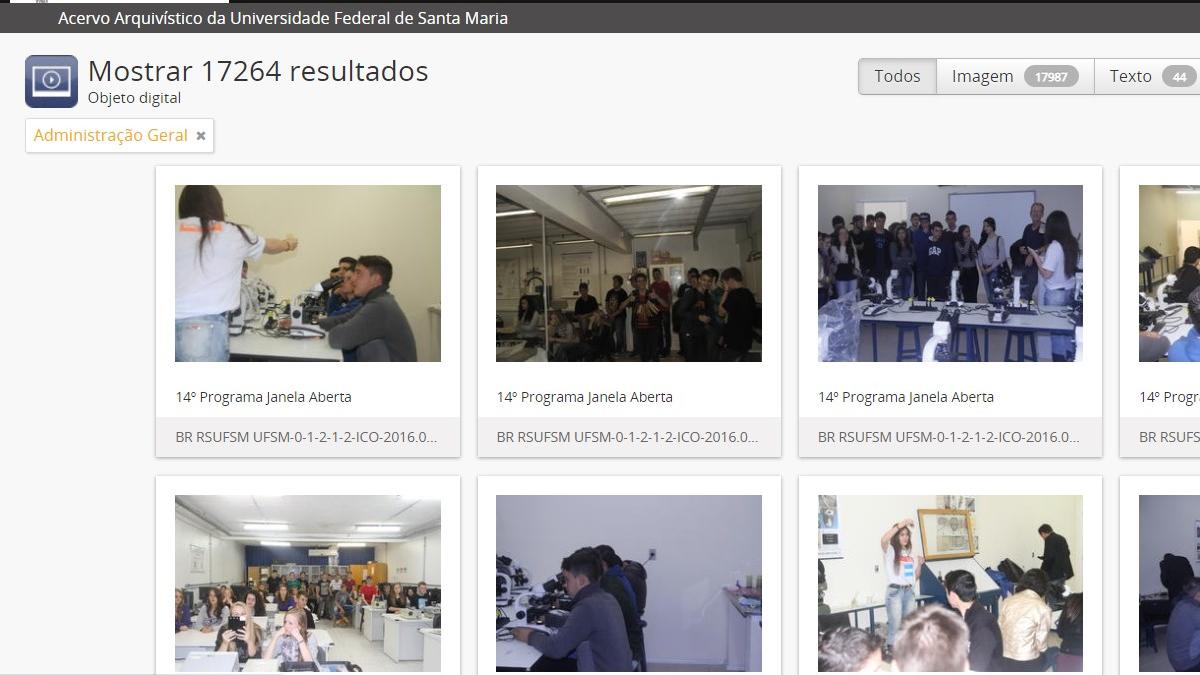Select the Todos tab
This screenshot has height=675, width=1200.
pyautogui.click(x=897, y=76)
